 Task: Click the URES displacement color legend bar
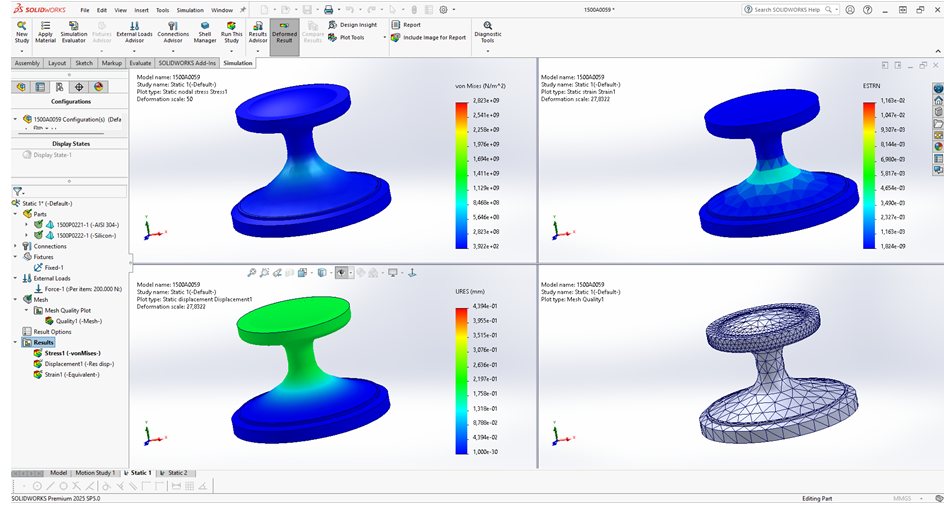pos(462,380)
